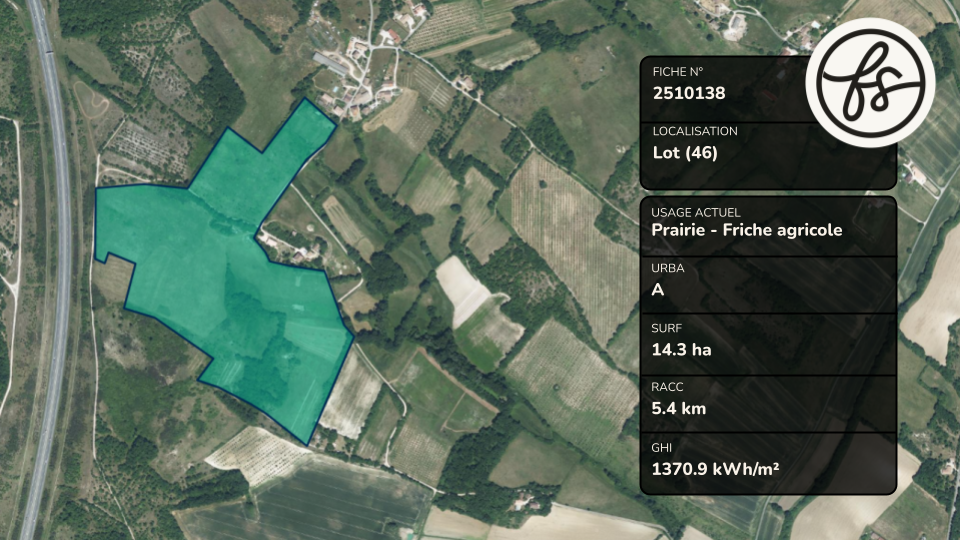Screen dimensions: 960x540
Task: Click the RACC label
Action: tap(667, 387)
